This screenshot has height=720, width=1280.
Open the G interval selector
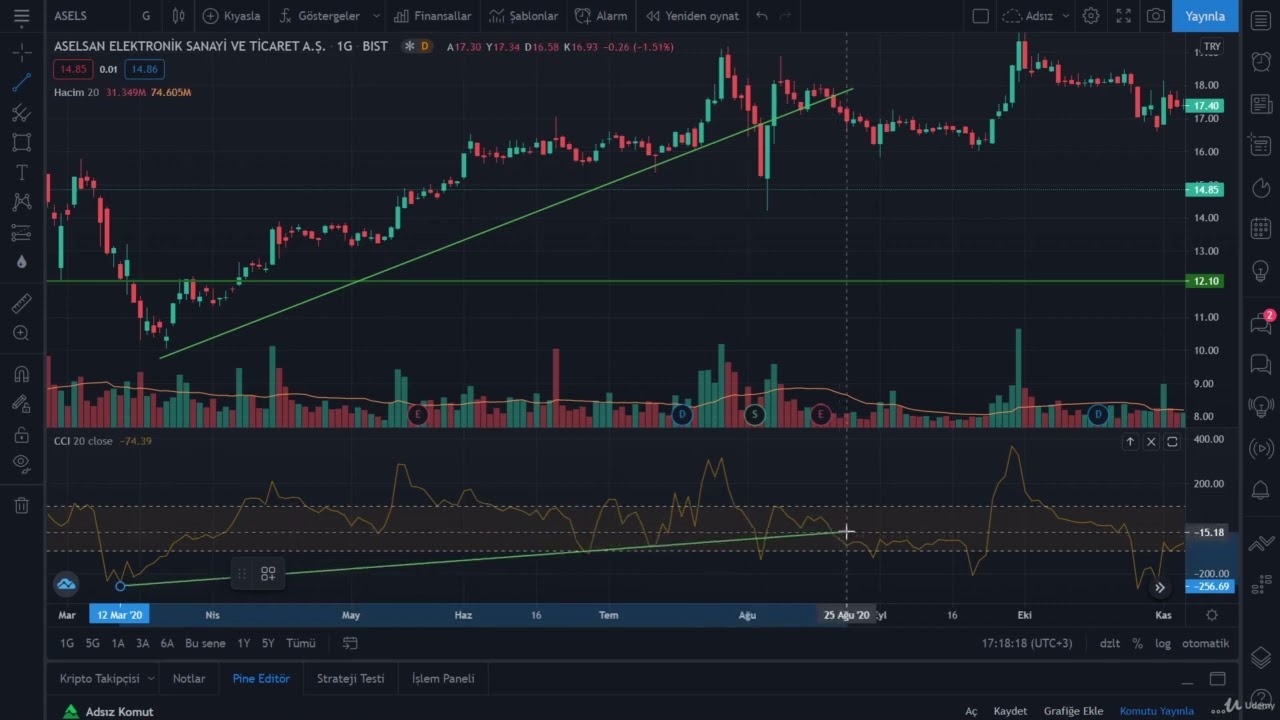[147, 16]
